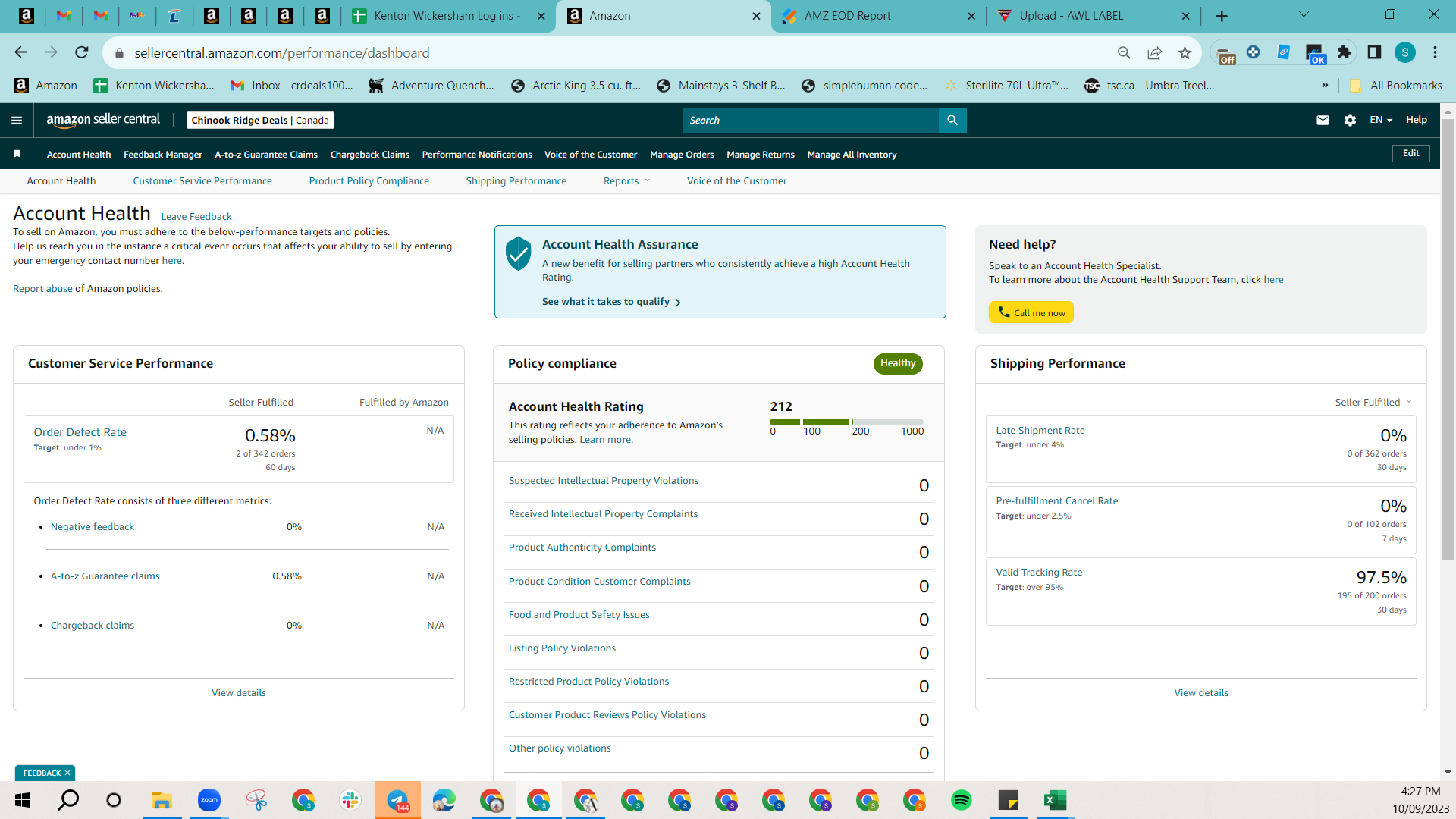Open the Seller Central hamburger navigation menu

pos(17,120)
